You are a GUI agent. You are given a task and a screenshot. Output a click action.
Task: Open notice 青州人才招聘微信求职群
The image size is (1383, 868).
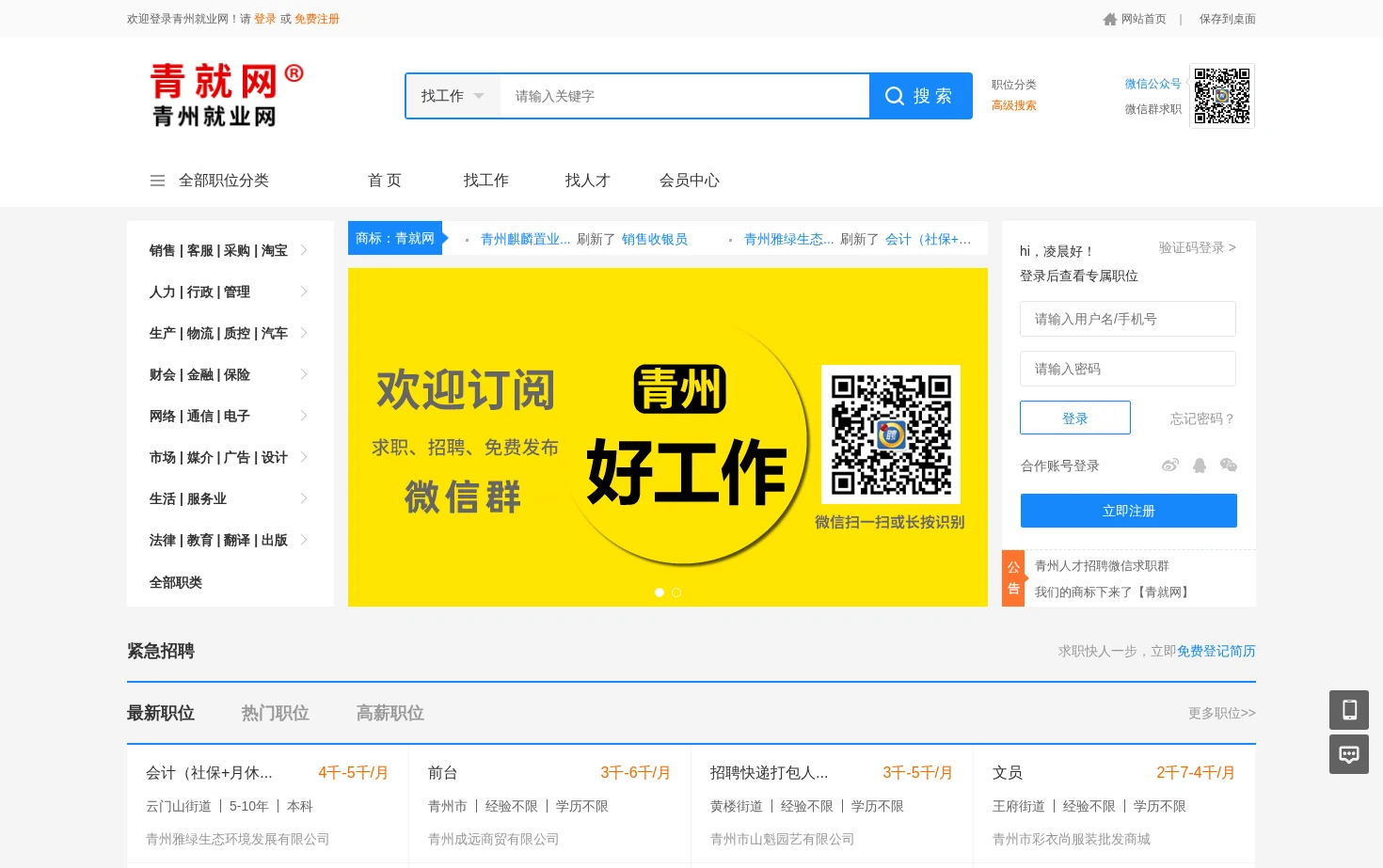pos(1102,565)
